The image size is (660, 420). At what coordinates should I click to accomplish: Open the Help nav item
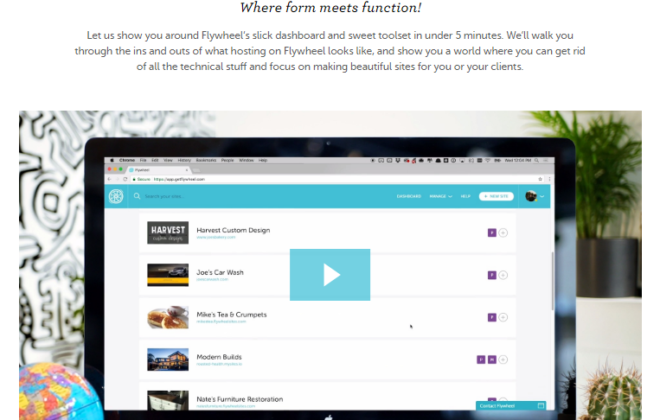[x=465, y=197]
